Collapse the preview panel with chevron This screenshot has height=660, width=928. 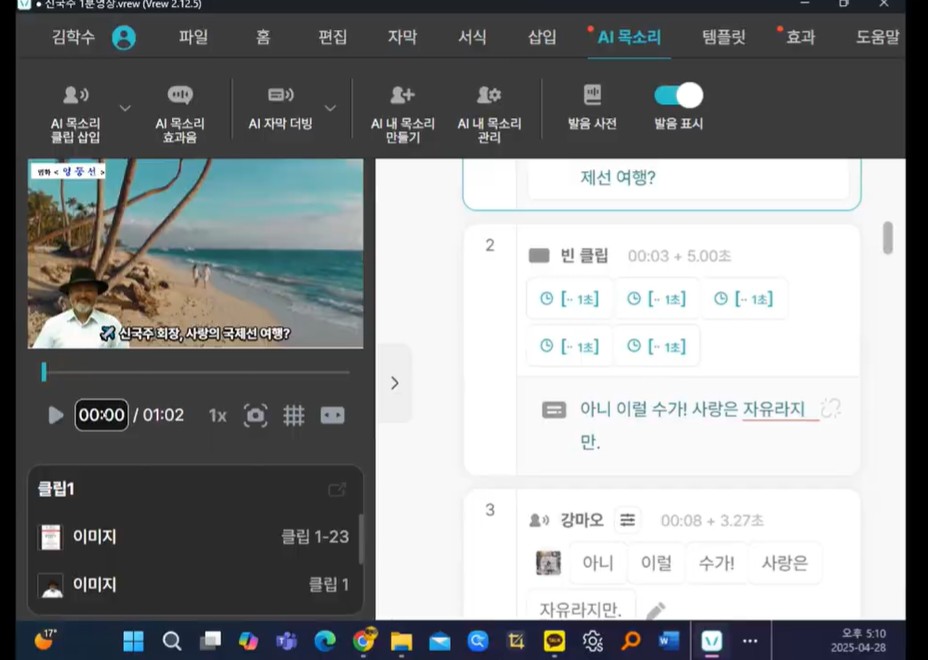click(394, 383)
